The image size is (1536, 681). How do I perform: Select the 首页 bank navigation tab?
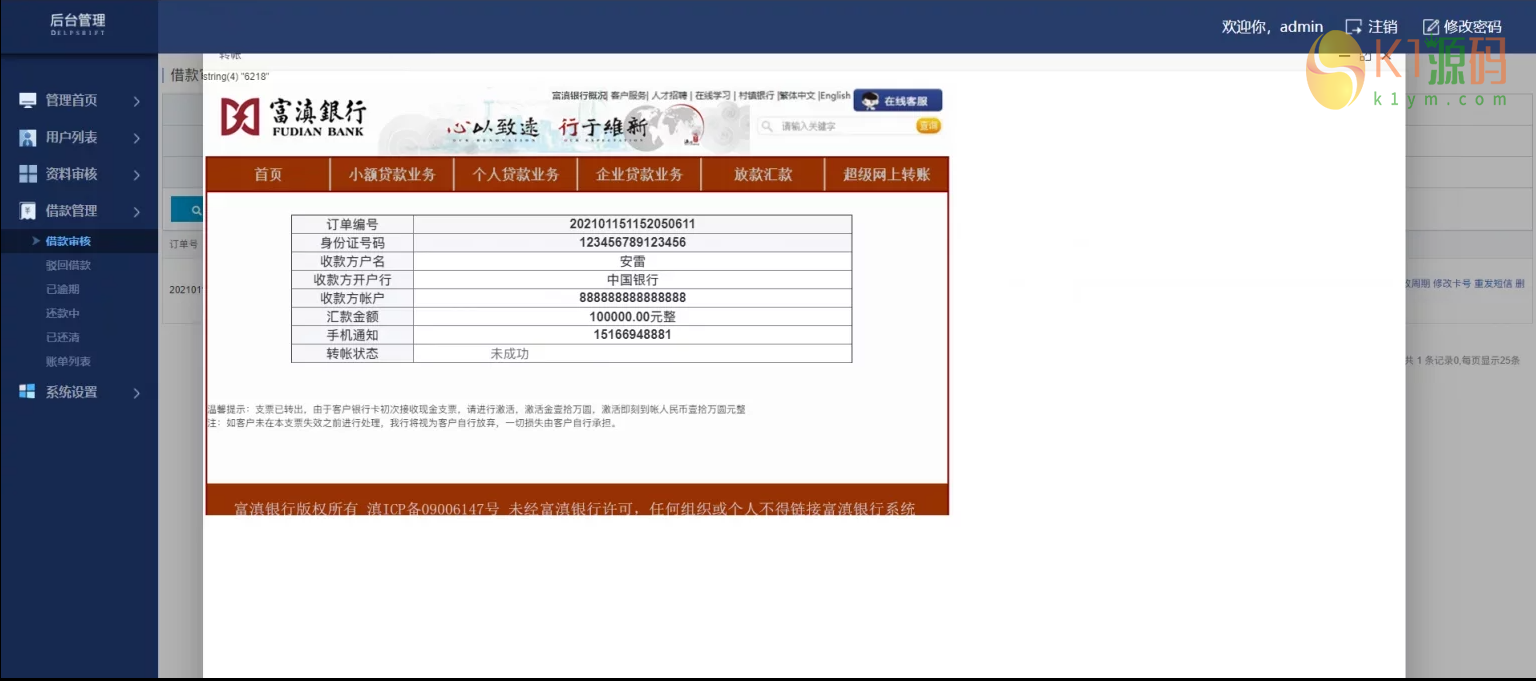coord(268,174)
